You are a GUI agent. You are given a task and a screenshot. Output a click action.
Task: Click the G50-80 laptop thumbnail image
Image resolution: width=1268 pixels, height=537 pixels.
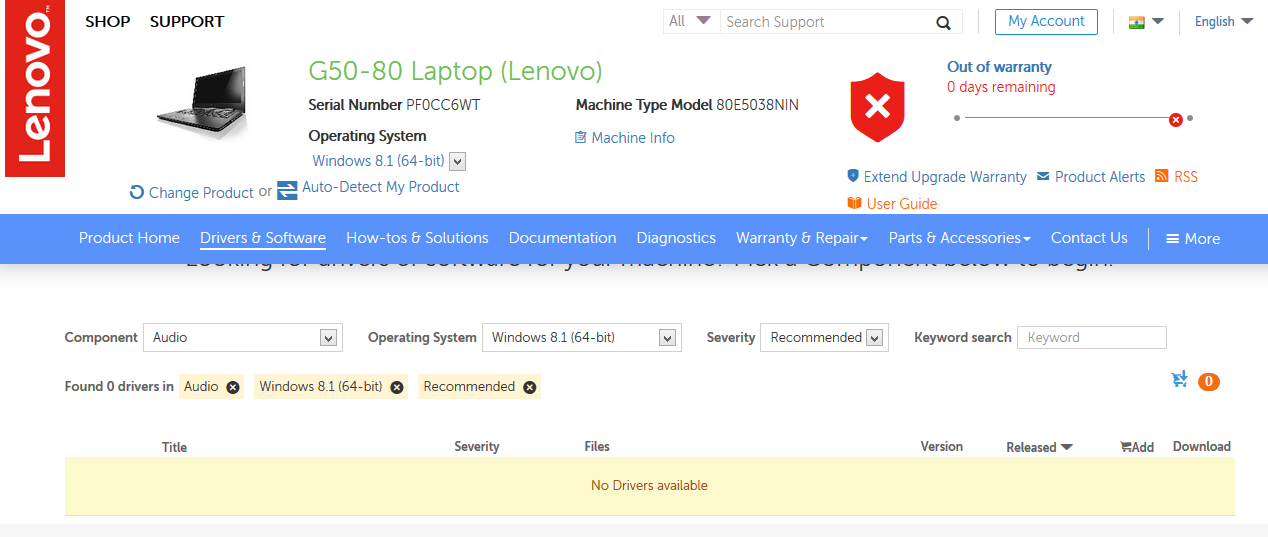click(x=203, y=105)
